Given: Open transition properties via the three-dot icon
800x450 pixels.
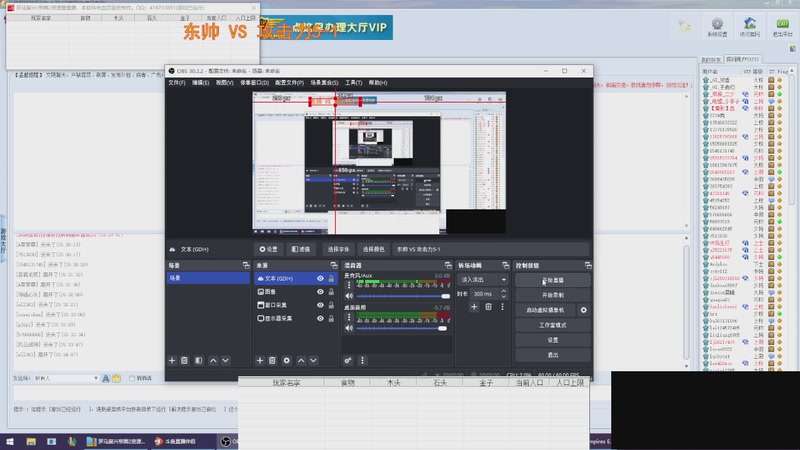Looking at the screenshot, I should (502, 307).
